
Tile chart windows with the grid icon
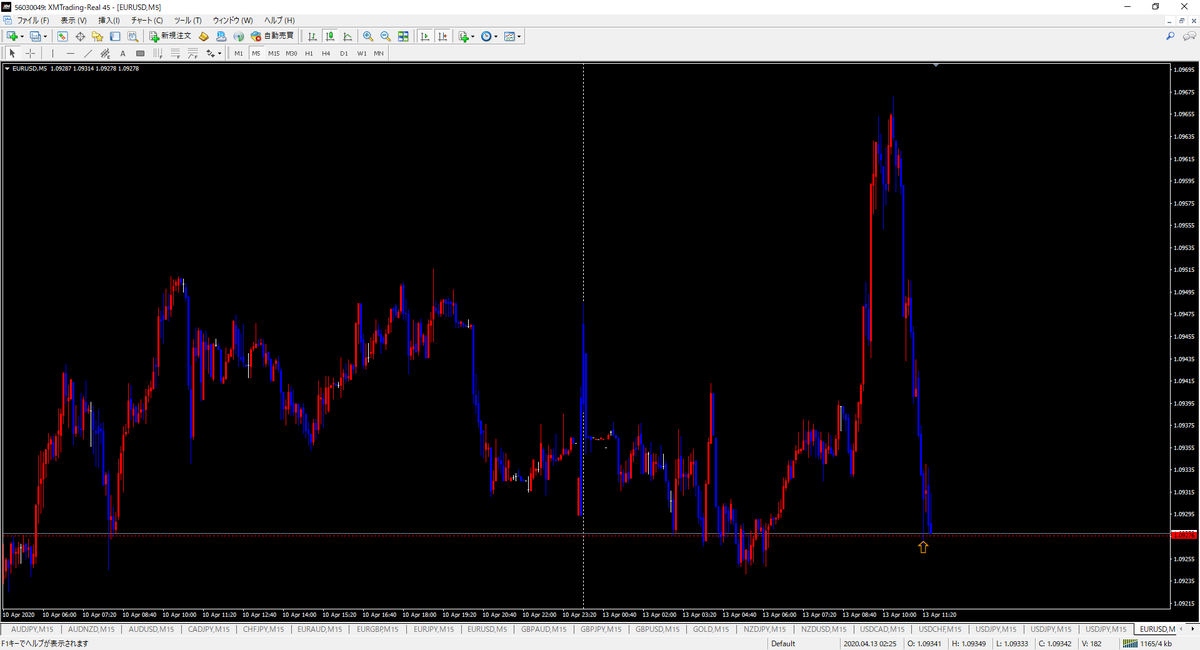coord(403,36)
